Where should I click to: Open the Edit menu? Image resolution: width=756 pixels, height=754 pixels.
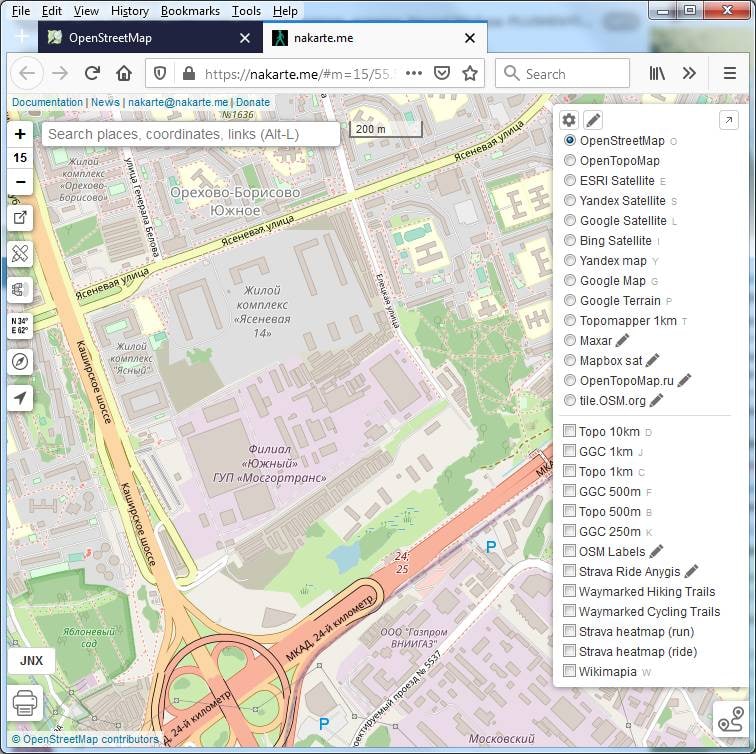(52, 11)
